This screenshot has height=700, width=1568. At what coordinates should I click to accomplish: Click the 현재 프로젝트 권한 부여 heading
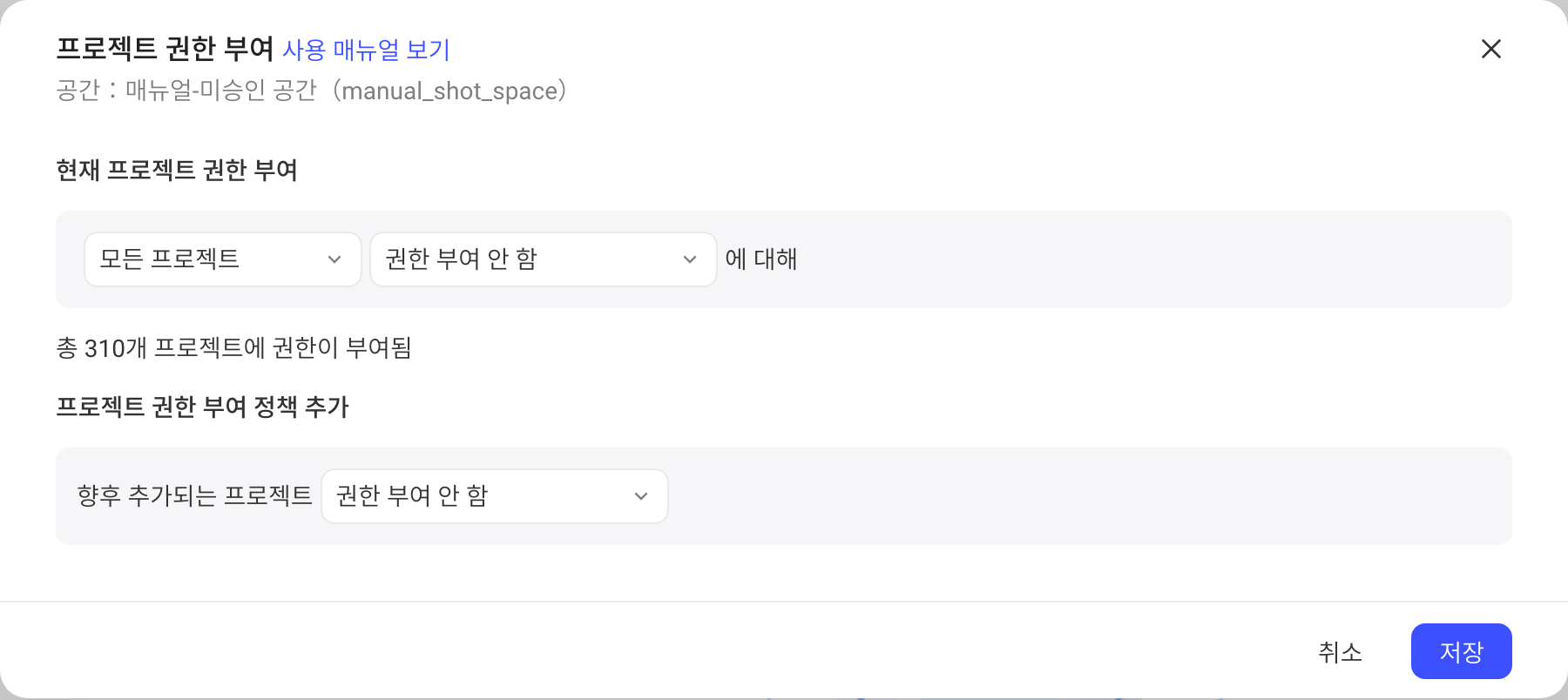pyautogui.click(x=177, y=170)
